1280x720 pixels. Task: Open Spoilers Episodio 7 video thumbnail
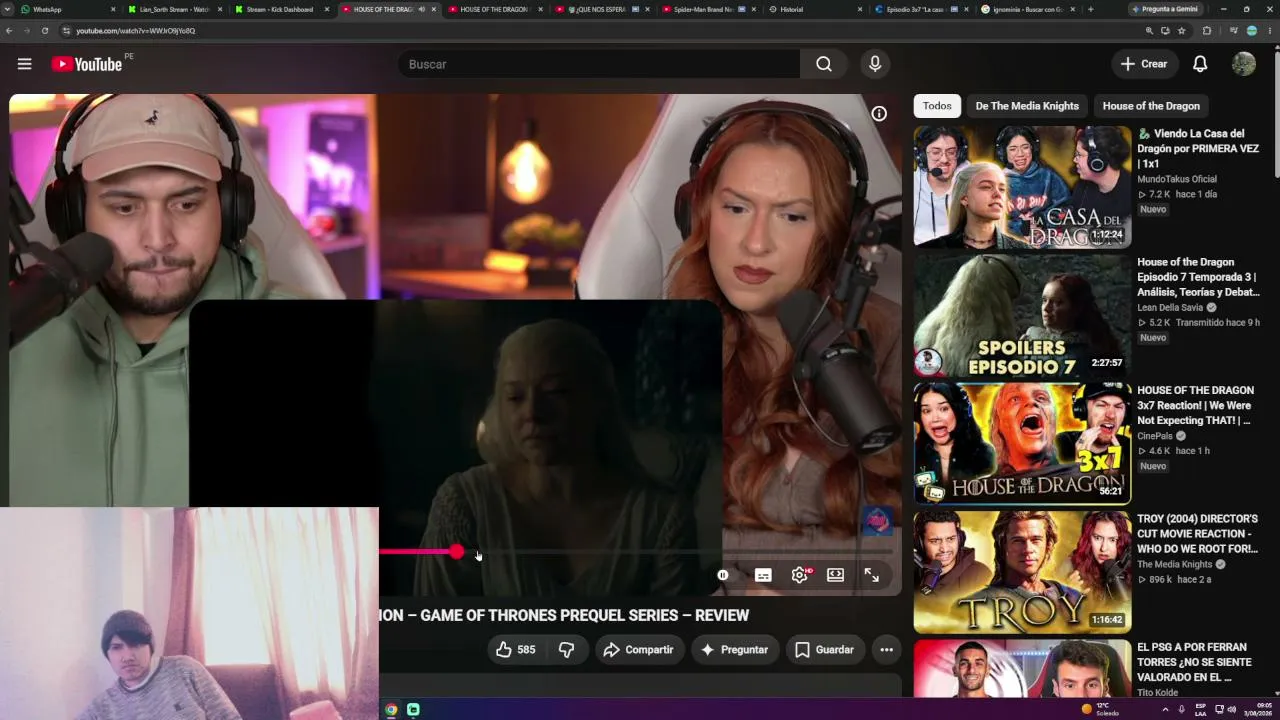coord(1022,315)
